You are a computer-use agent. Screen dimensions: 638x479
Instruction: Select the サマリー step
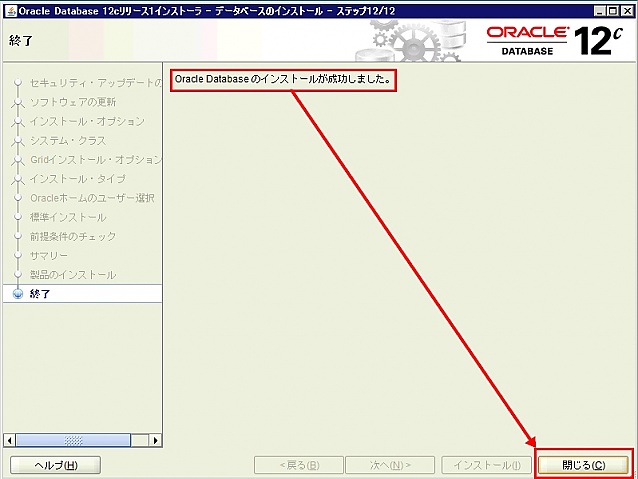pyautogui.click(x=49, y=256)
